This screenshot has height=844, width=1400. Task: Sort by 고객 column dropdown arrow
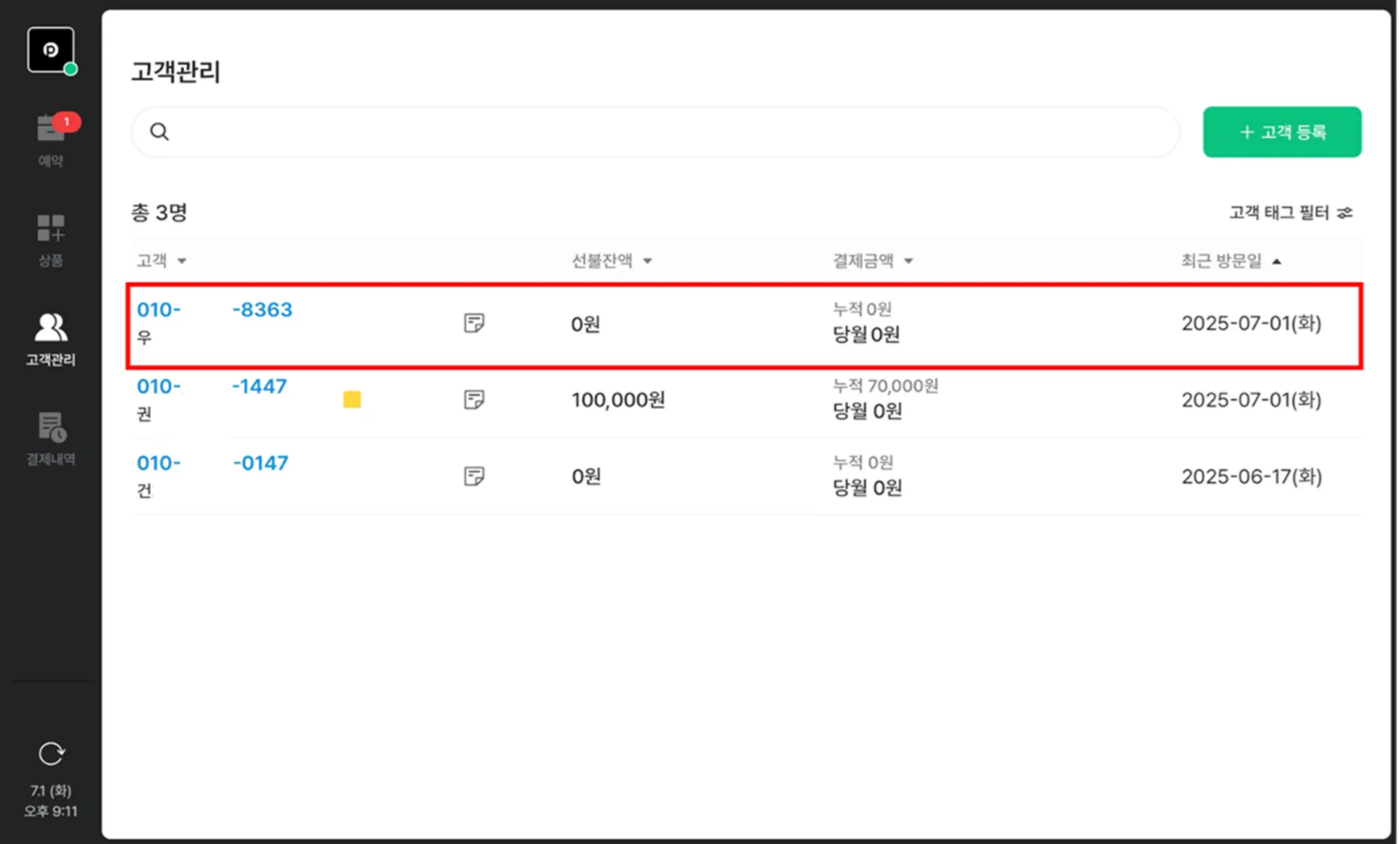click(182, 261)
